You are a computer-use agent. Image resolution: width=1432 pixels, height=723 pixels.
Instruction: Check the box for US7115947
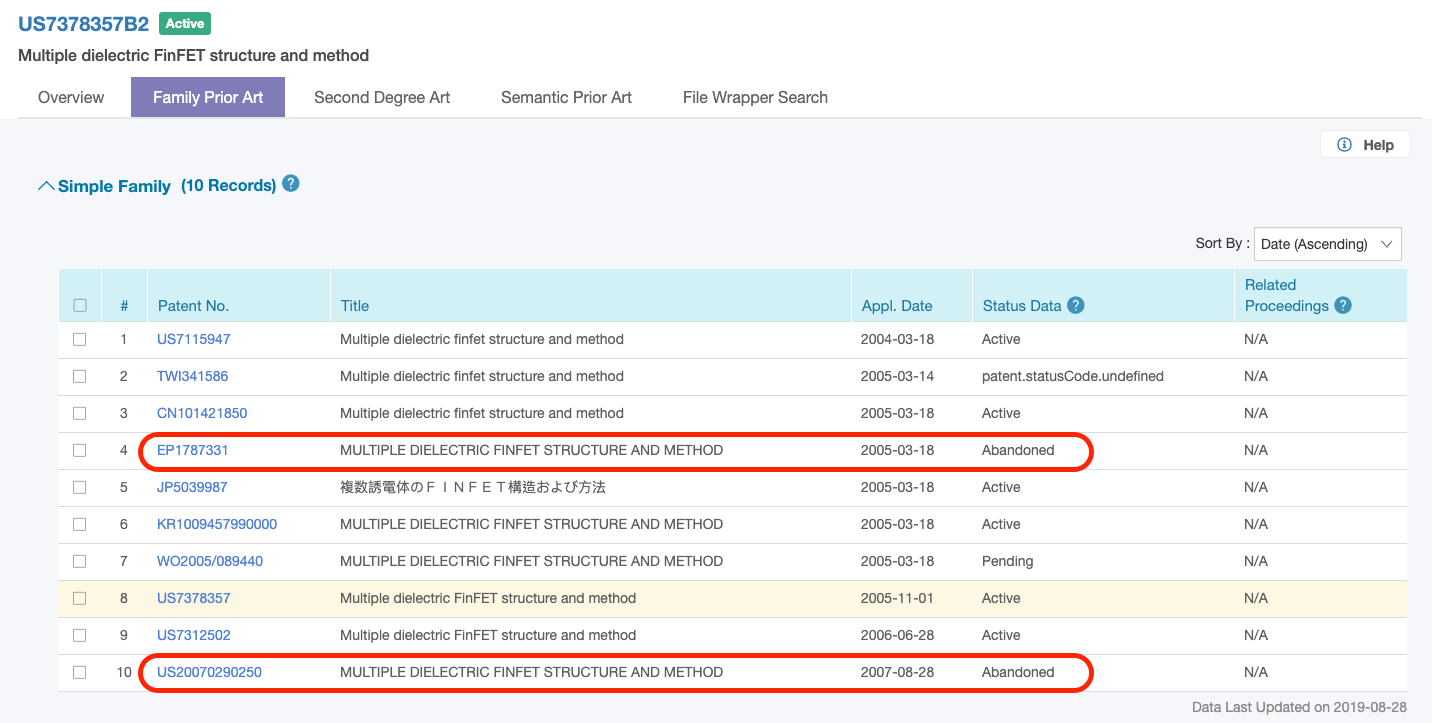pos(80,340)
